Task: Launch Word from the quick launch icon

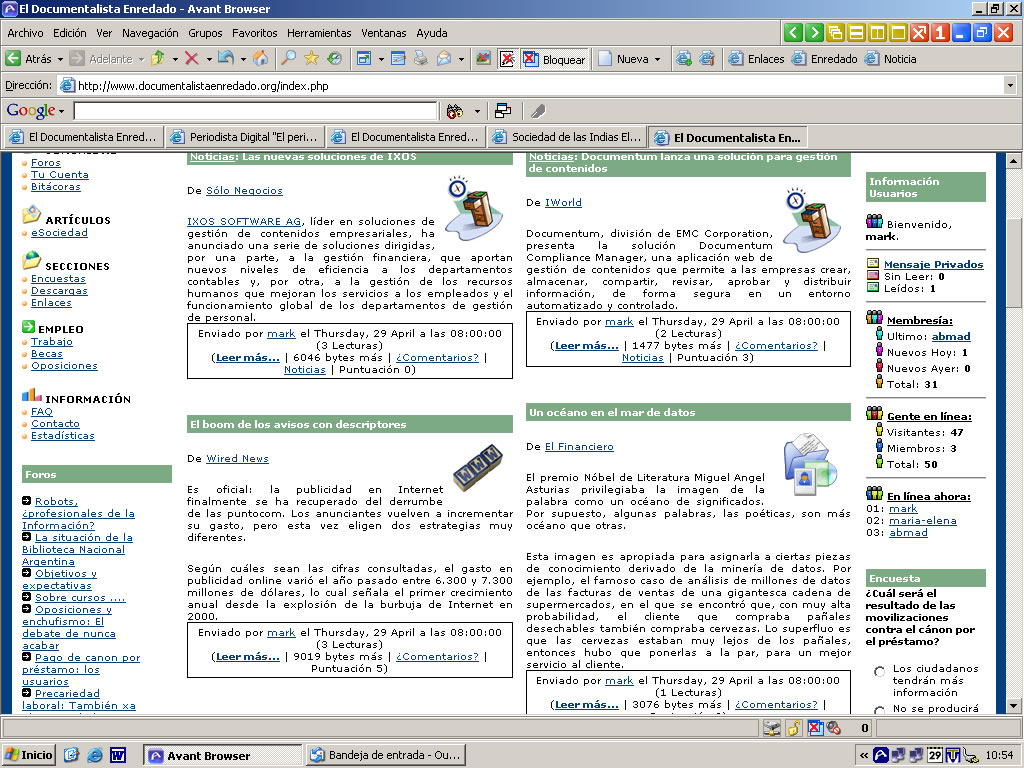Action: tap(118, 756)
